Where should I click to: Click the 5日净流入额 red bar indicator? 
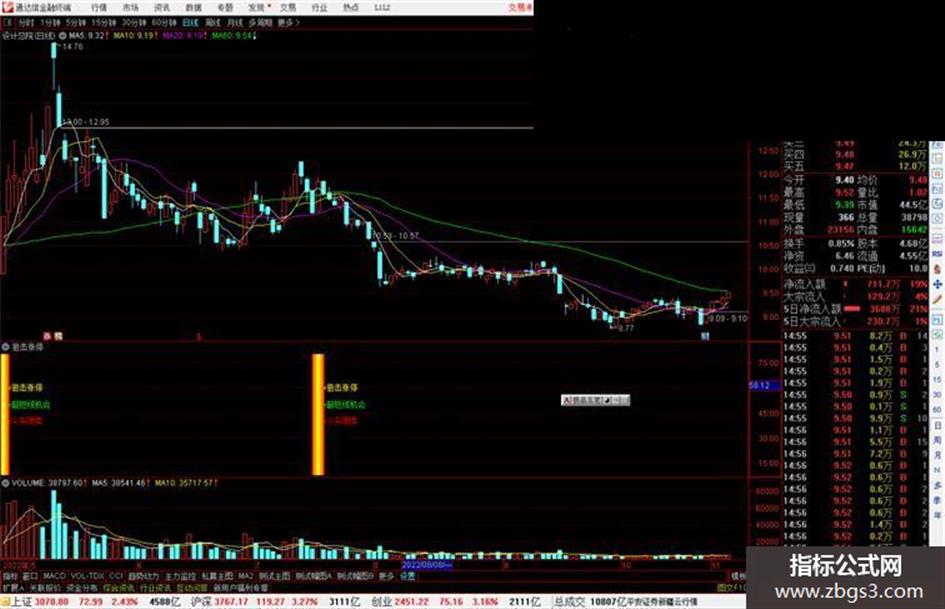pyautogui.click(x=852, y=309)
